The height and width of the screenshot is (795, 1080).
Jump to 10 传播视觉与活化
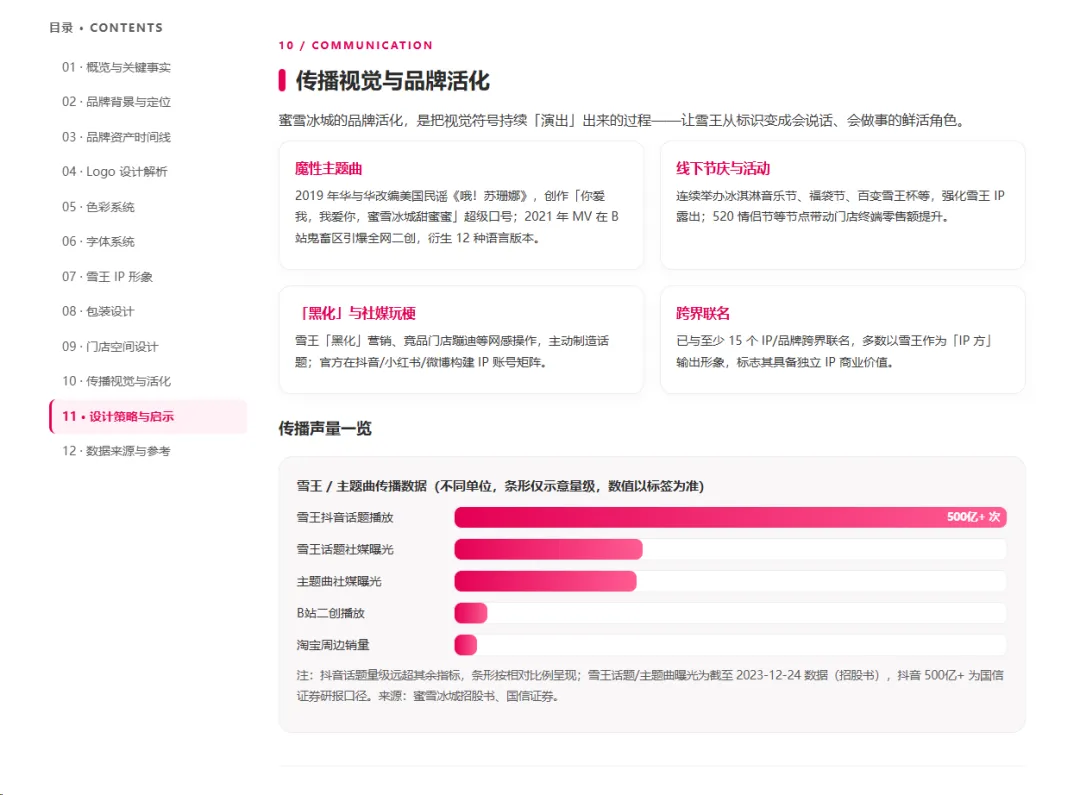(x=116, y=381)
